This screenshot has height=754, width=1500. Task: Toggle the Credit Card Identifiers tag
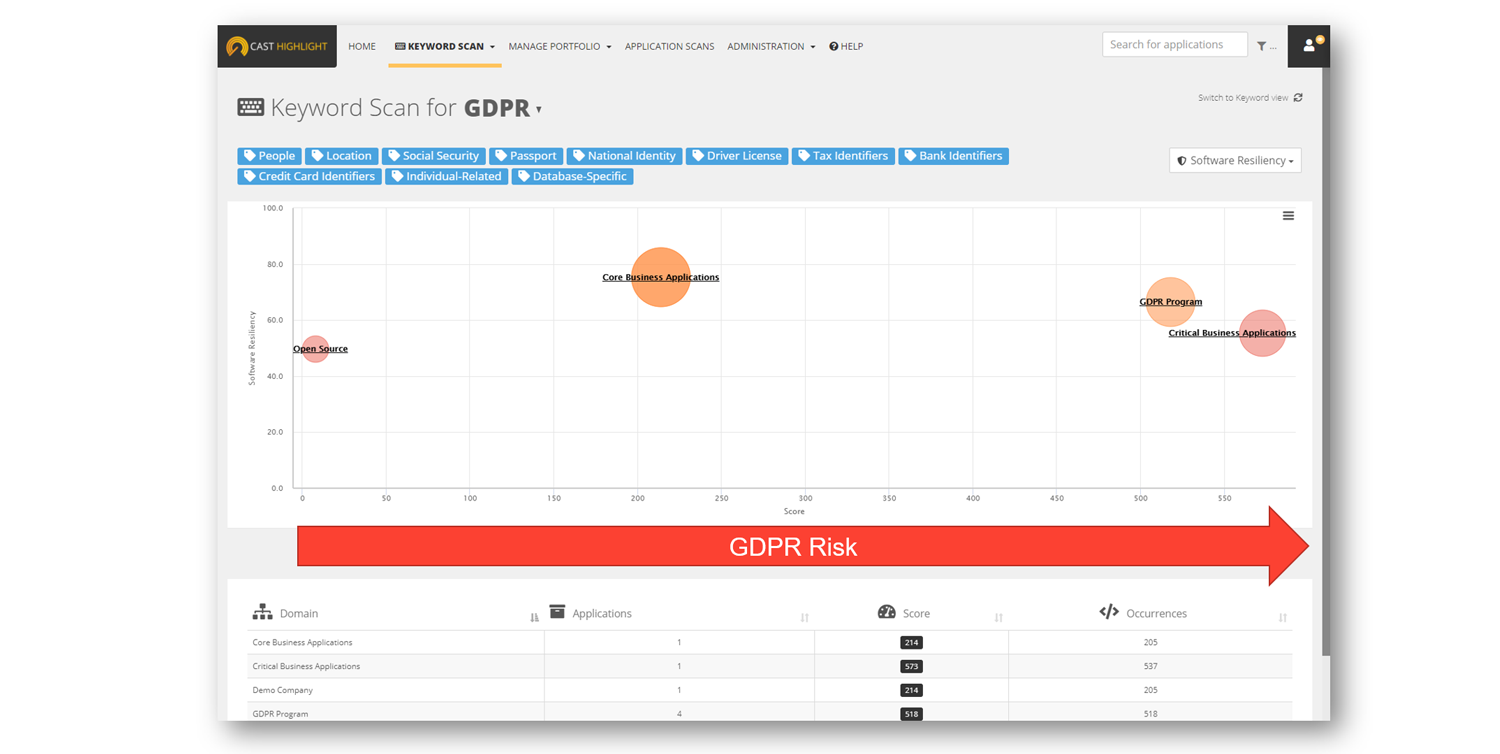(309, 176)
